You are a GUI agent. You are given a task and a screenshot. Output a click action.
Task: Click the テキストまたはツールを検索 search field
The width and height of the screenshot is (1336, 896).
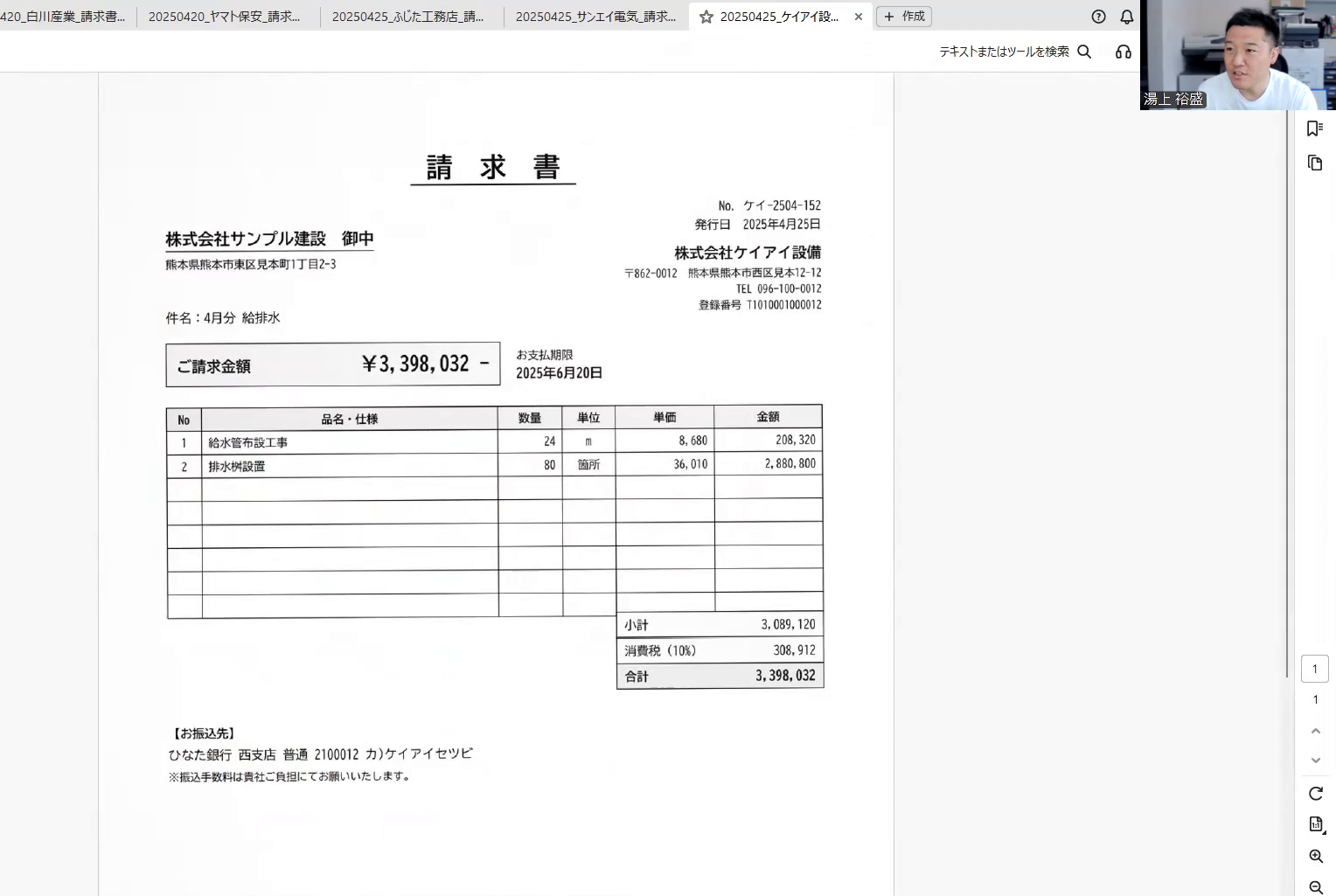point(1004,52)
